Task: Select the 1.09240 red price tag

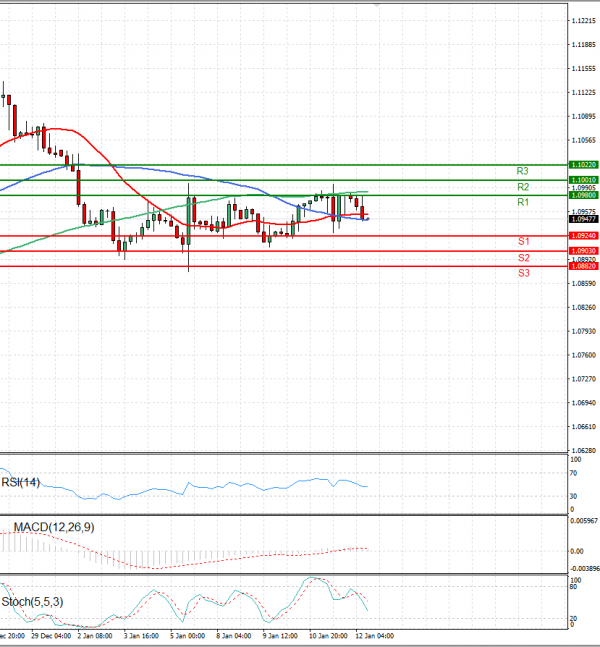Action: tap(583, 236)
